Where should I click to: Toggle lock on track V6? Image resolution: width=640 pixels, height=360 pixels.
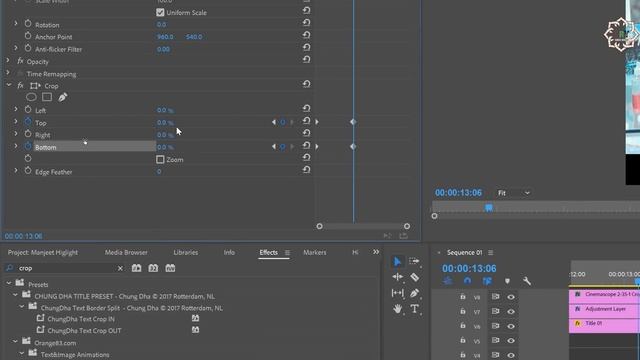[x=462, y=325]
